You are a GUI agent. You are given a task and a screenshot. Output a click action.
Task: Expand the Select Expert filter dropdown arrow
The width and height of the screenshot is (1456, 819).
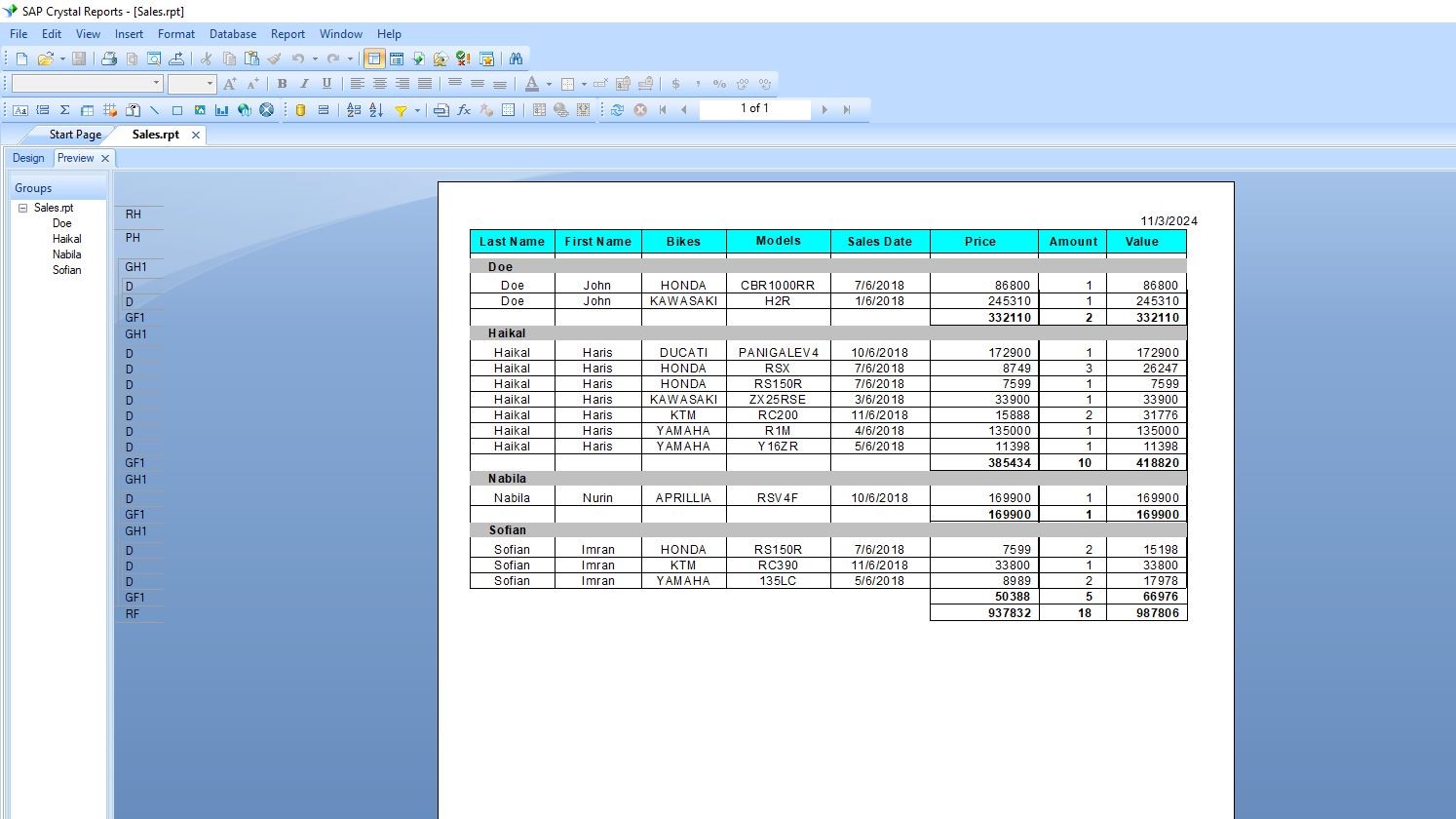click(x=417, y=110)
